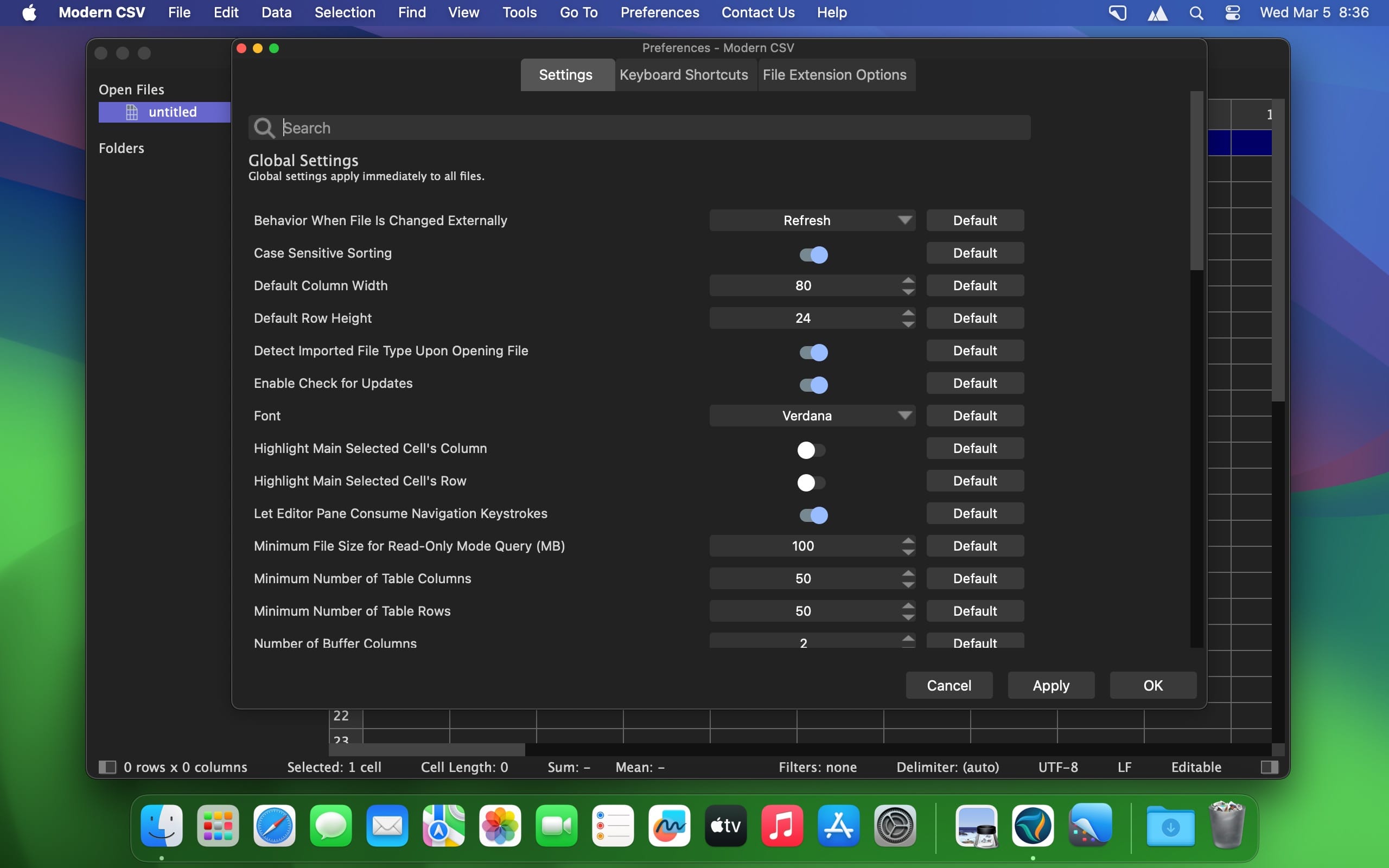
Task: Open the Font dropdown showing Verdana
Action: click(x=812, y=416)
